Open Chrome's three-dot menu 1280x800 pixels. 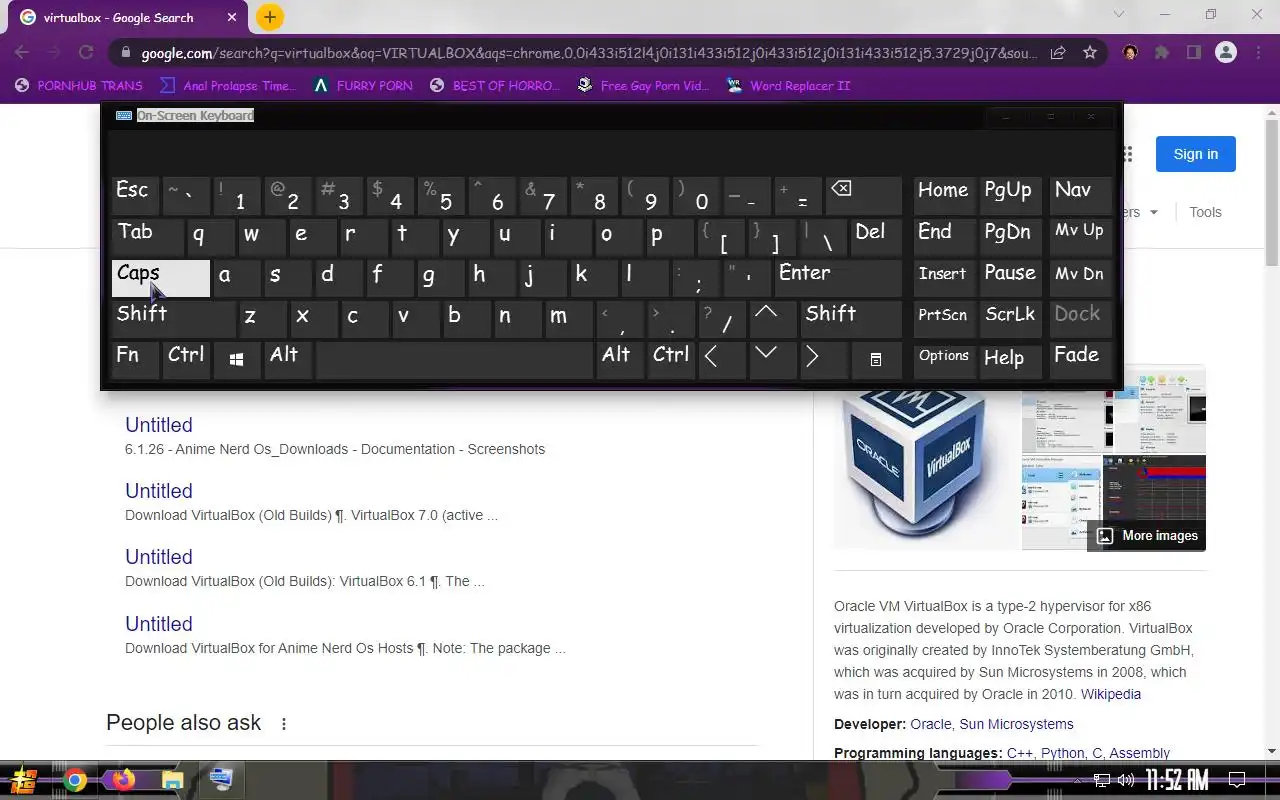1257,52
